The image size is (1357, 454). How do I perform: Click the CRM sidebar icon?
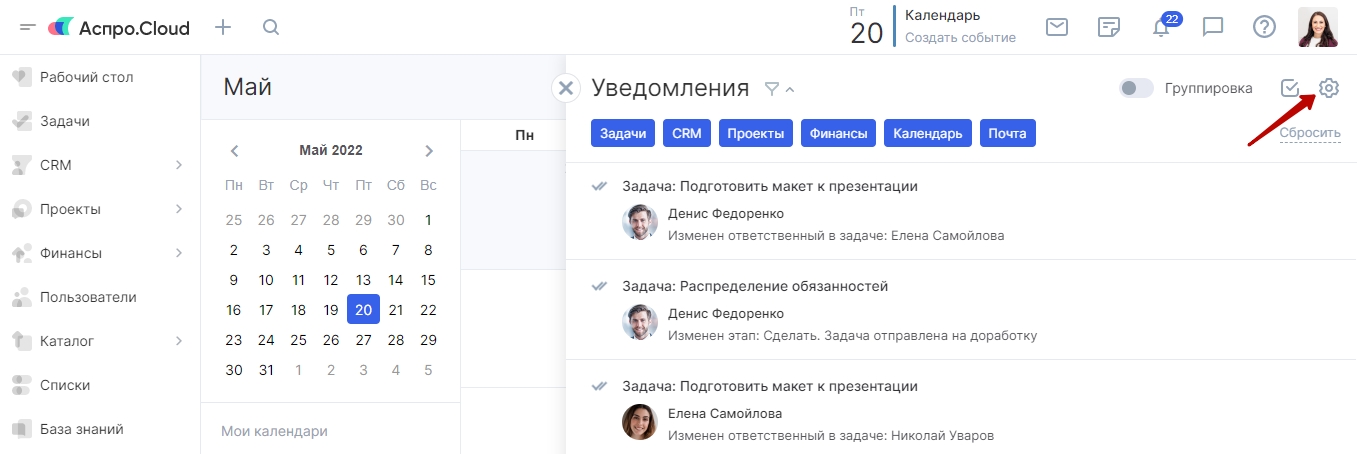coord(21,165)
